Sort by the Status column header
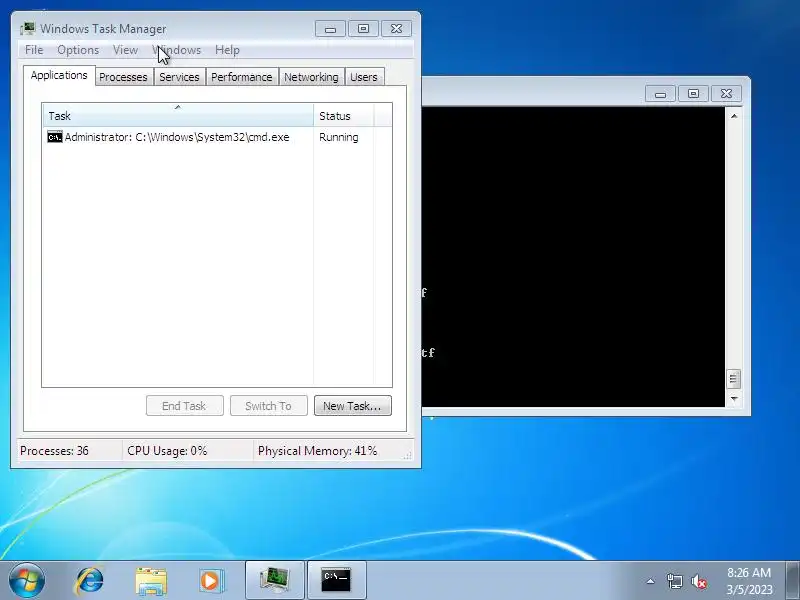Viewport: 800px width, 600px height. pos(344,116)
